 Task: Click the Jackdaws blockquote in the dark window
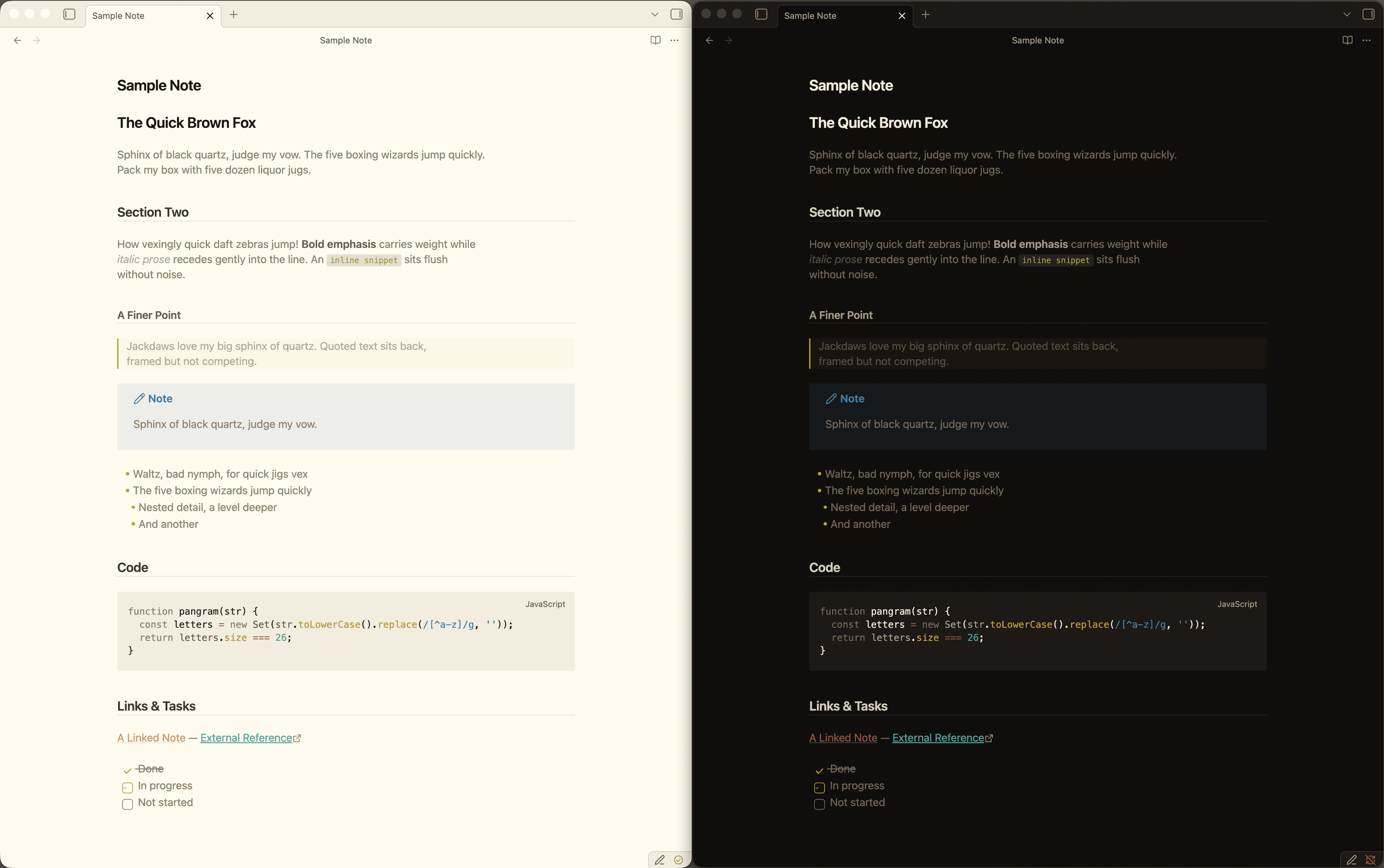(1038, 354)
